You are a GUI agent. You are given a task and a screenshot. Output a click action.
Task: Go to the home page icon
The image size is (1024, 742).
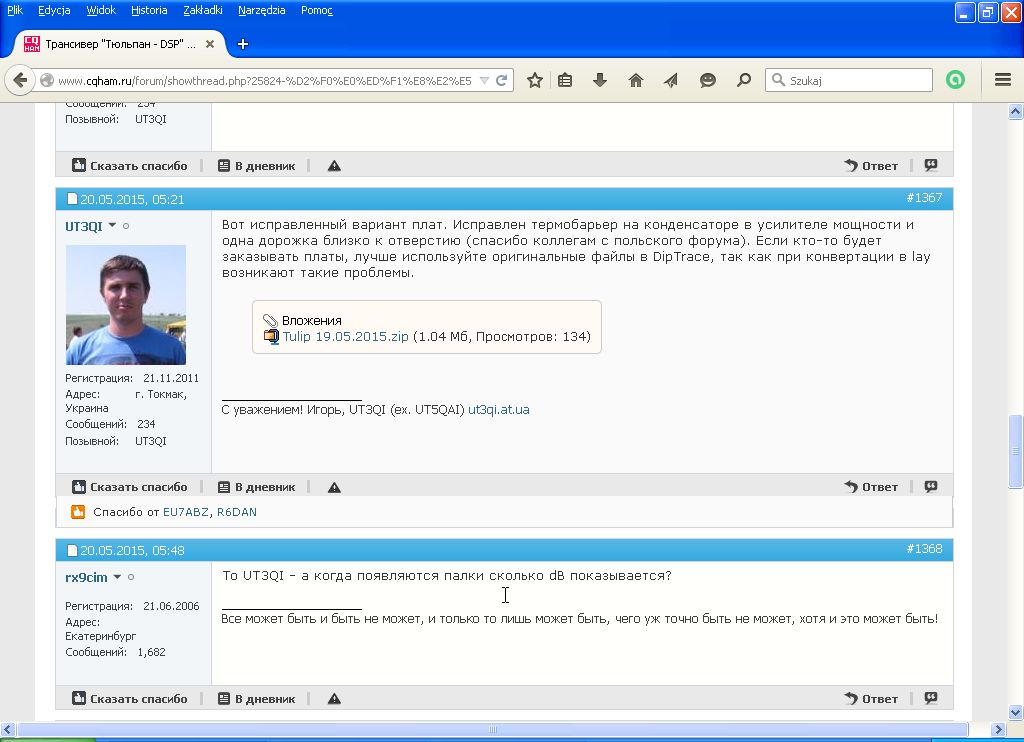tap(635, 81)
